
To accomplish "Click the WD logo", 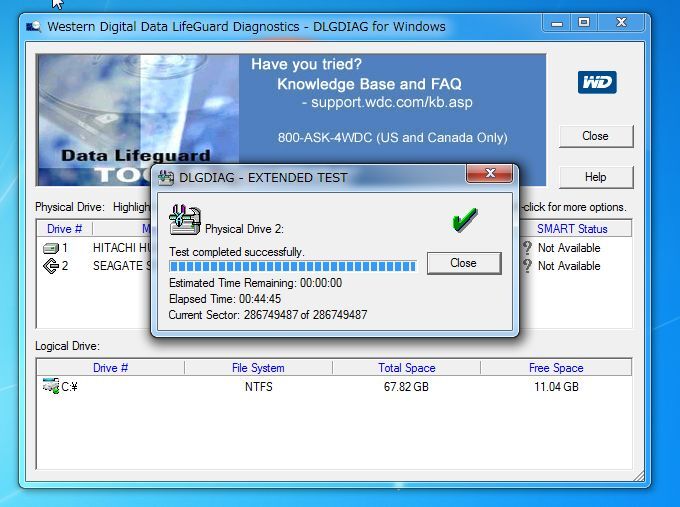I will click(x=596, y=82).
